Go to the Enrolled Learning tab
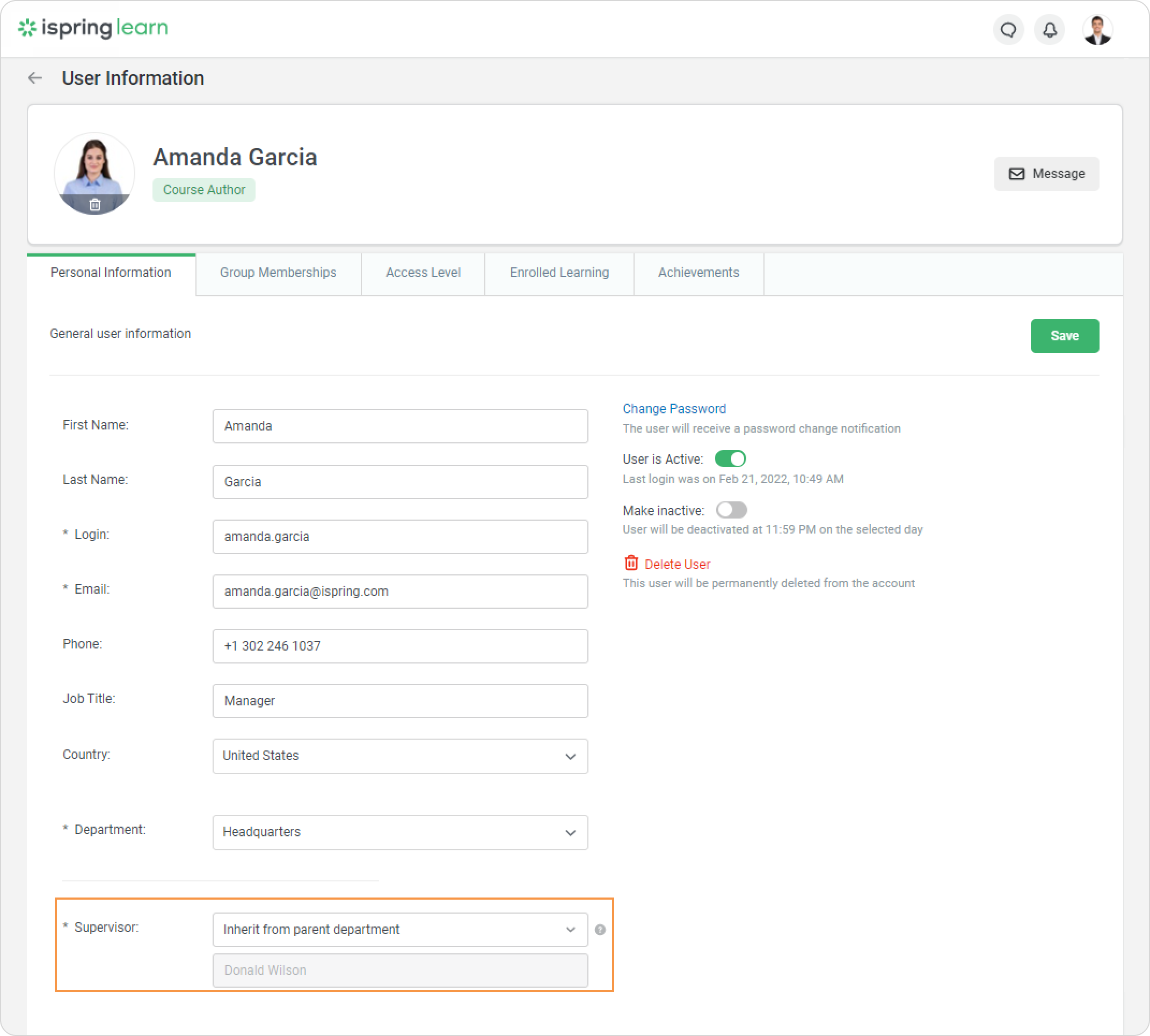The width and height of the screenshot is (1150, 1036). 559,273
